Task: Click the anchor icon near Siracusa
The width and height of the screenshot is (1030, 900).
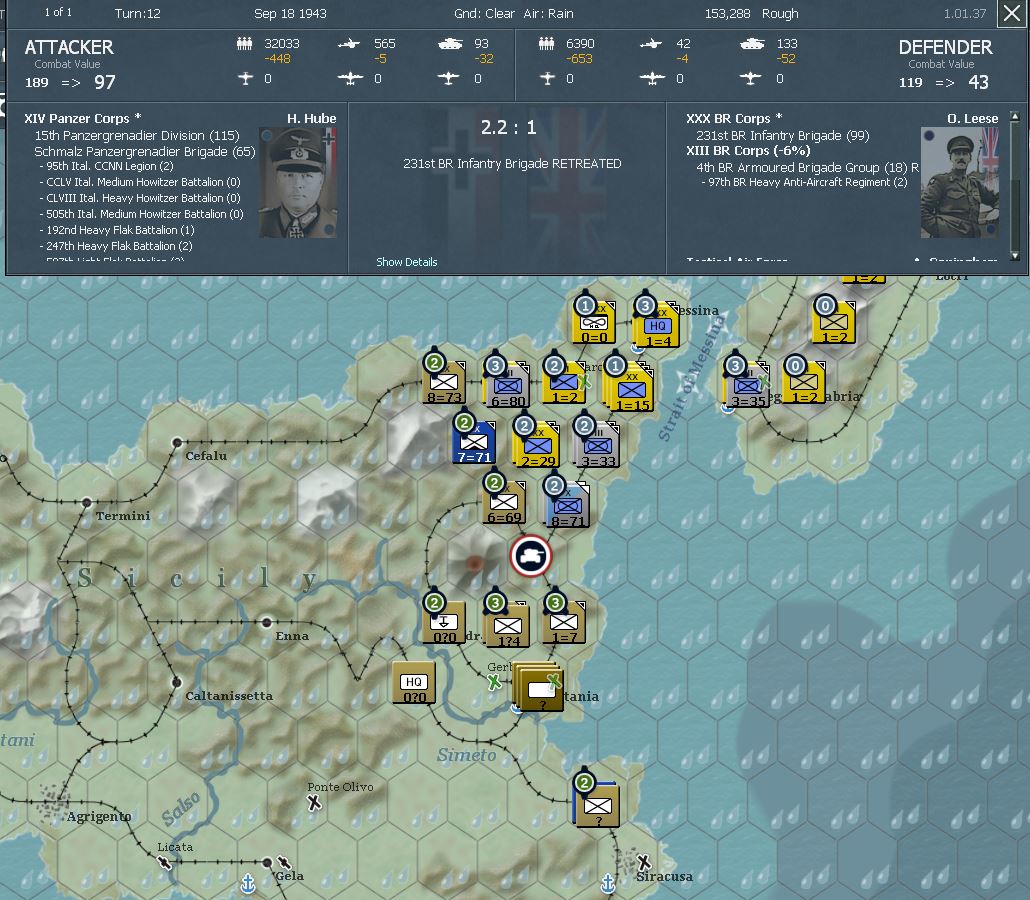Action: [607, 882]
